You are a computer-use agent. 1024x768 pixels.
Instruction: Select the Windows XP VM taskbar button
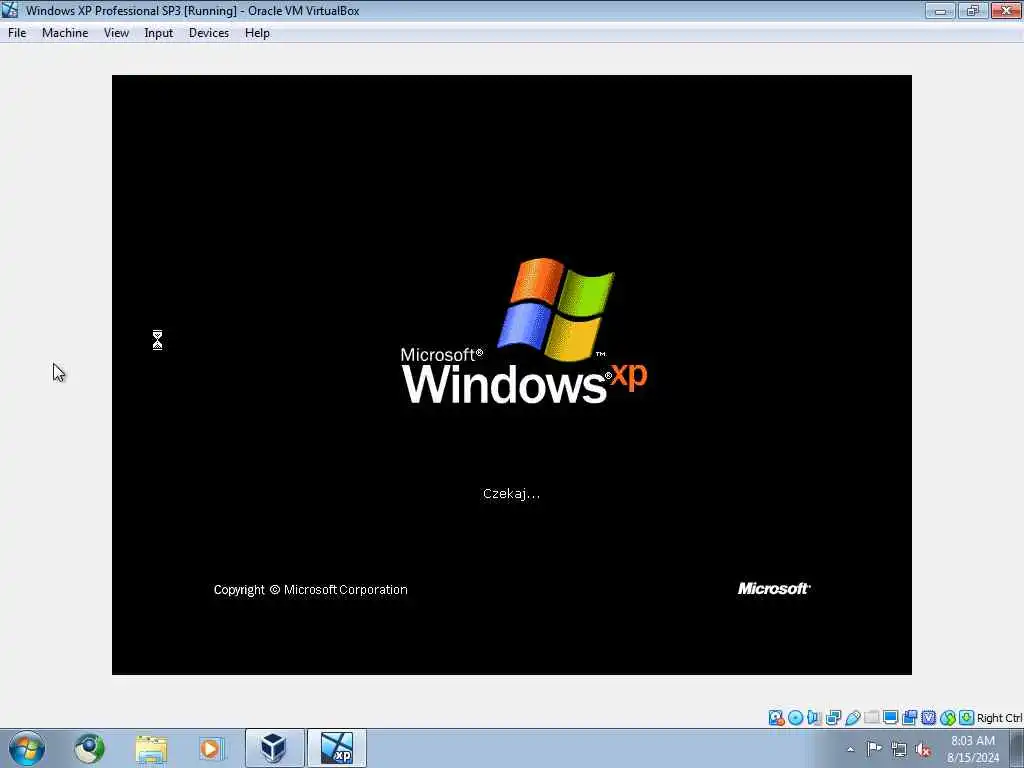coord(337,748)
